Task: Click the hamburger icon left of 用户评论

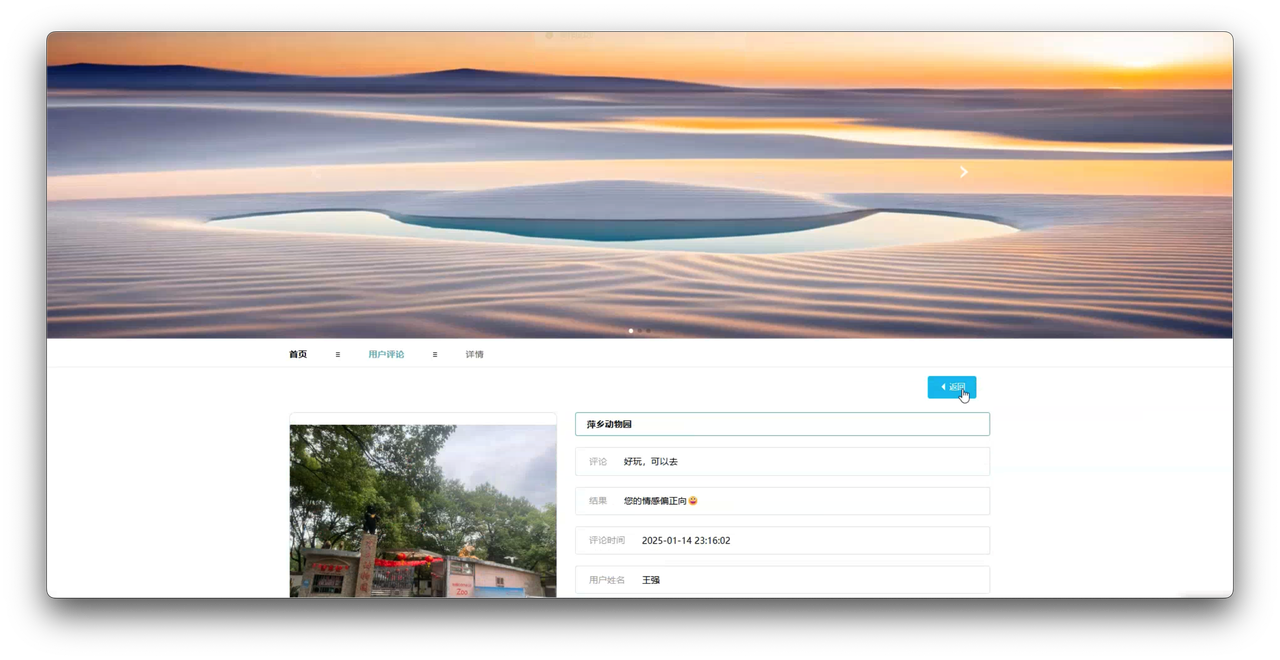Action: coord(337,354)
